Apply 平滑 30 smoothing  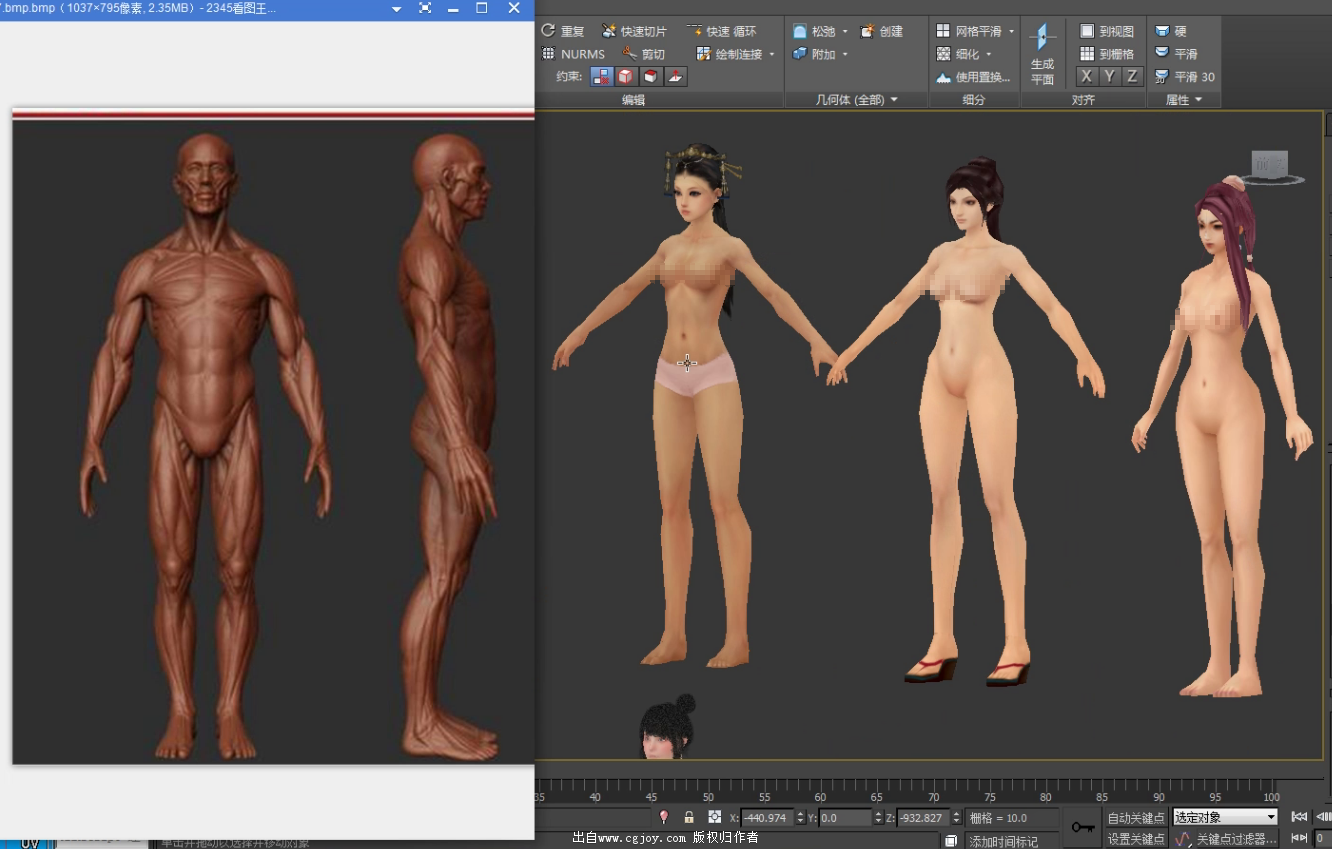tap(1185, 77)
